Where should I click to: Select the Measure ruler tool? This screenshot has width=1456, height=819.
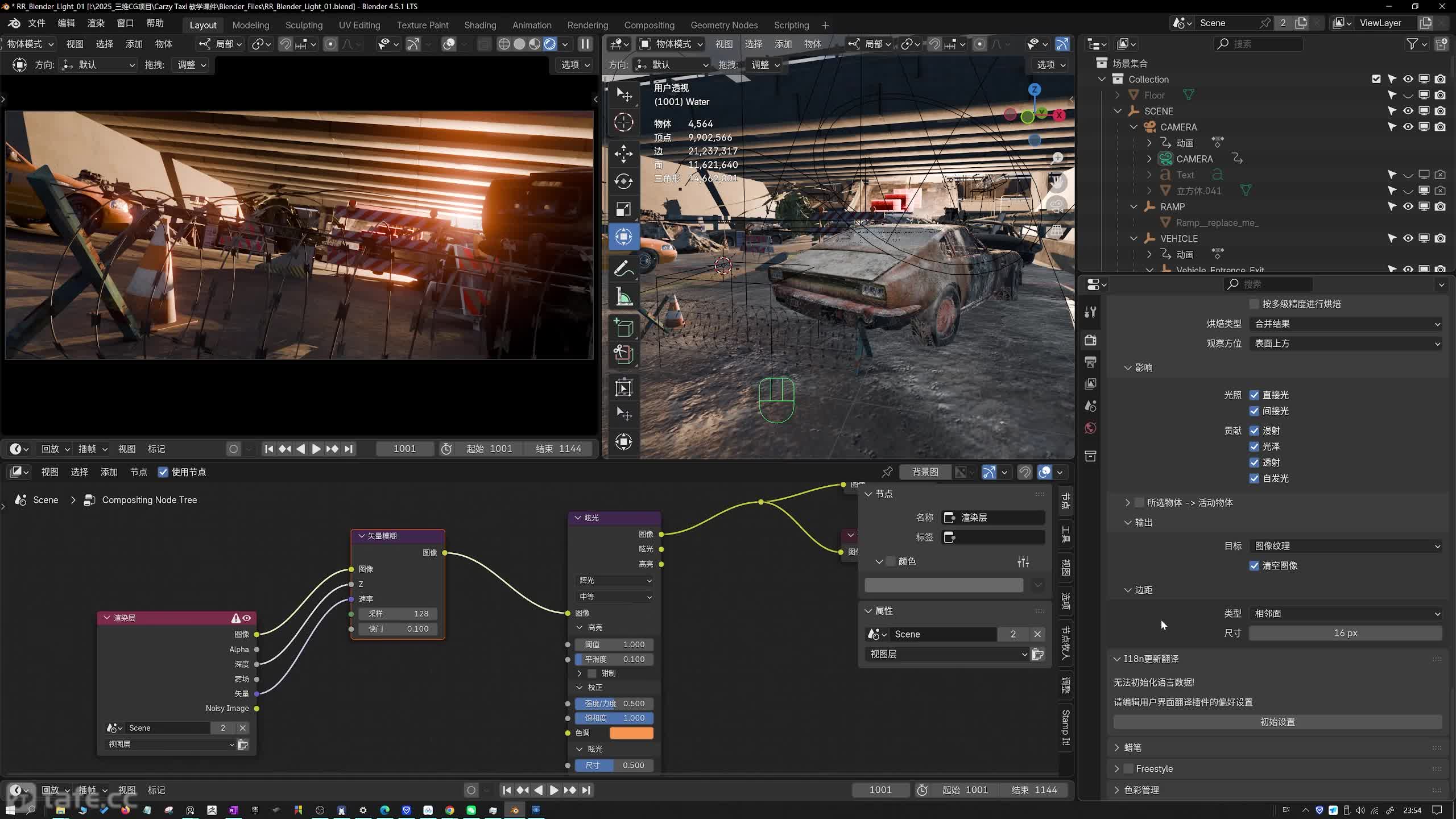pos(623,297)
